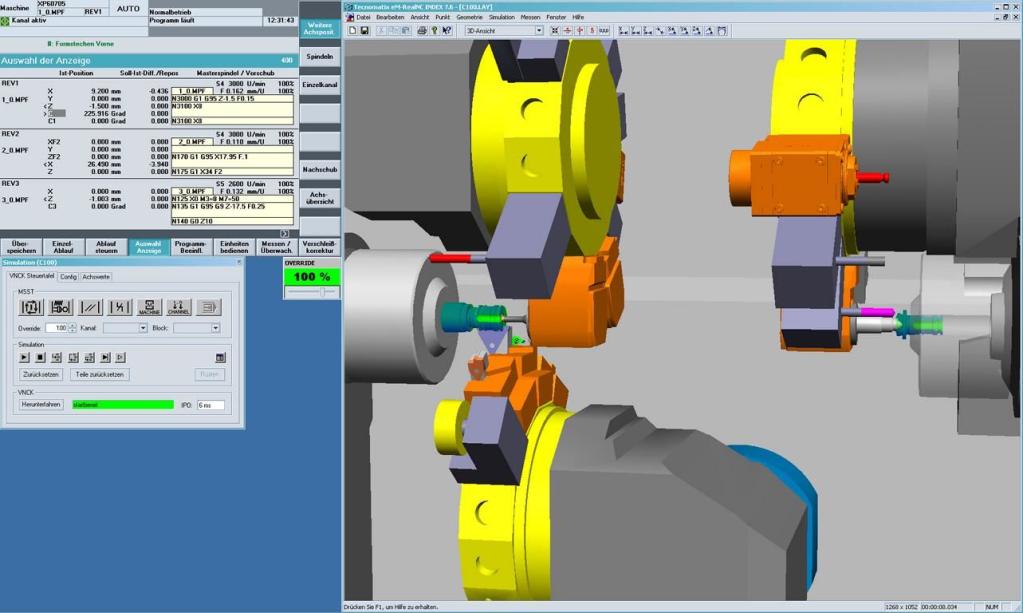Switch to the Config tab

(x=69, y=277)
